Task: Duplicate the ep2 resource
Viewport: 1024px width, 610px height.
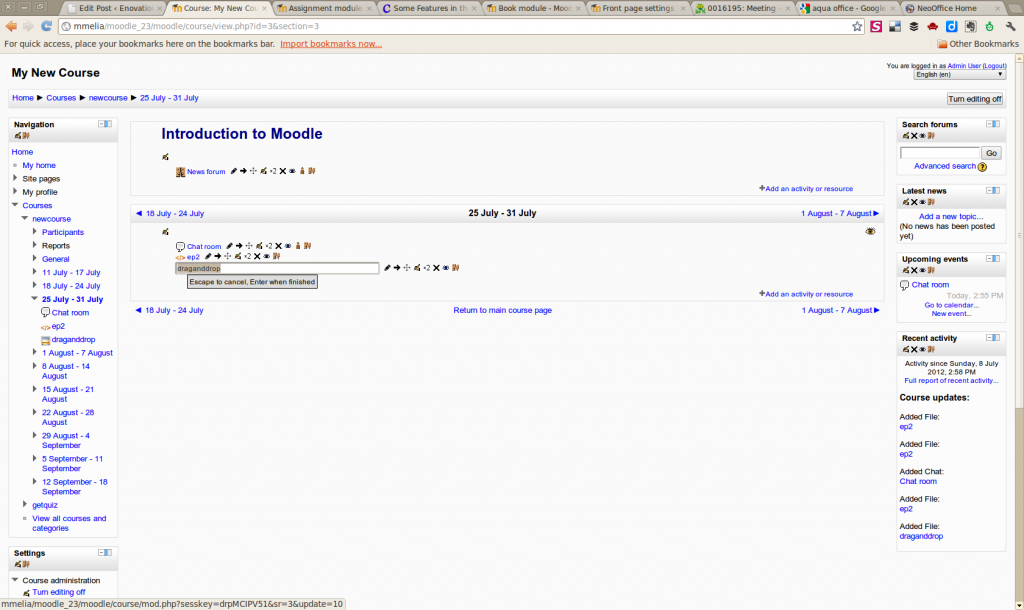Action: coord(248,257)
